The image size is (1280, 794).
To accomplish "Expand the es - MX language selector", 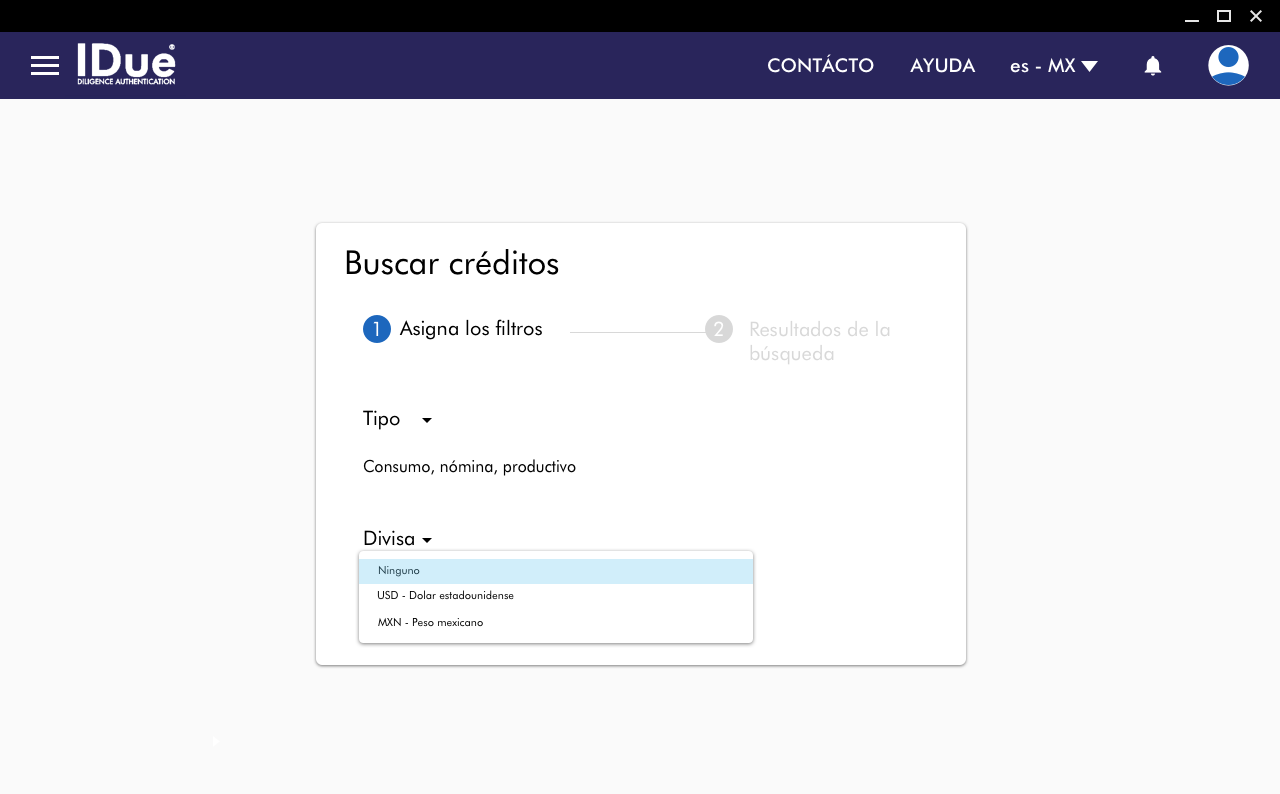I will click(x=1053, y=66).
